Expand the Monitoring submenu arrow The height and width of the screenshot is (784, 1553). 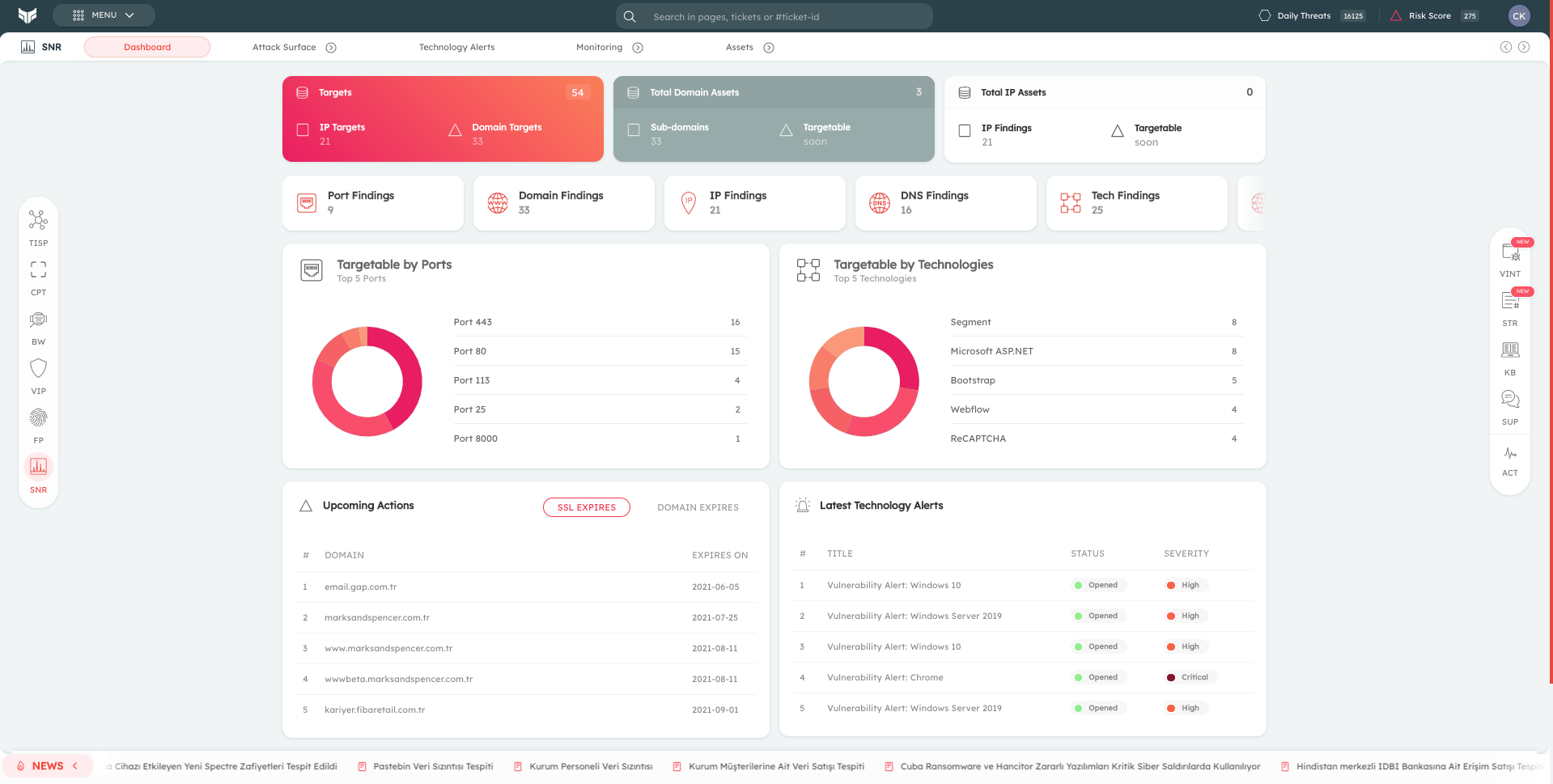tap(638, 48)
